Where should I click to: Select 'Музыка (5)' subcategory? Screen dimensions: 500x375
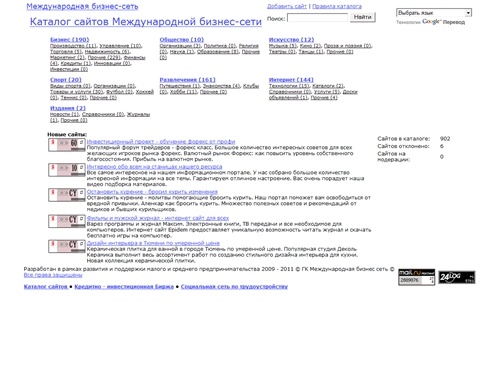283,46
